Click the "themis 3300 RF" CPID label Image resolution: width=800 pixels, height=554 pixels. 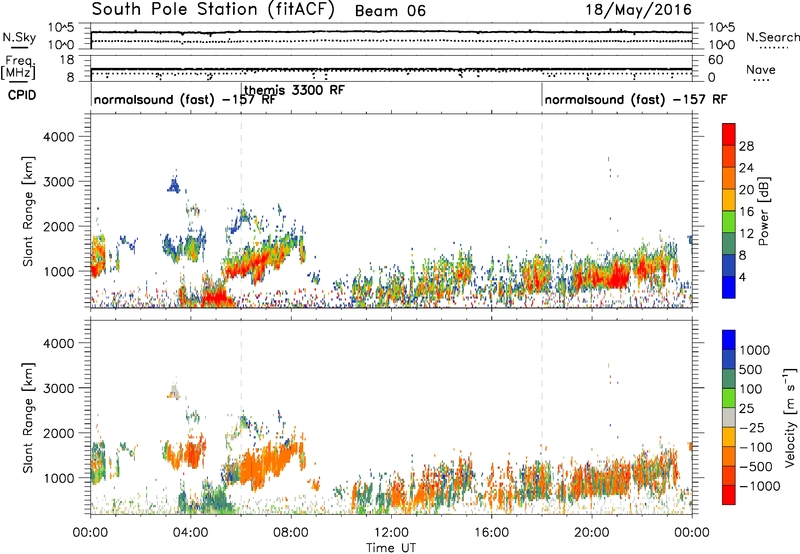pos(294,90)
